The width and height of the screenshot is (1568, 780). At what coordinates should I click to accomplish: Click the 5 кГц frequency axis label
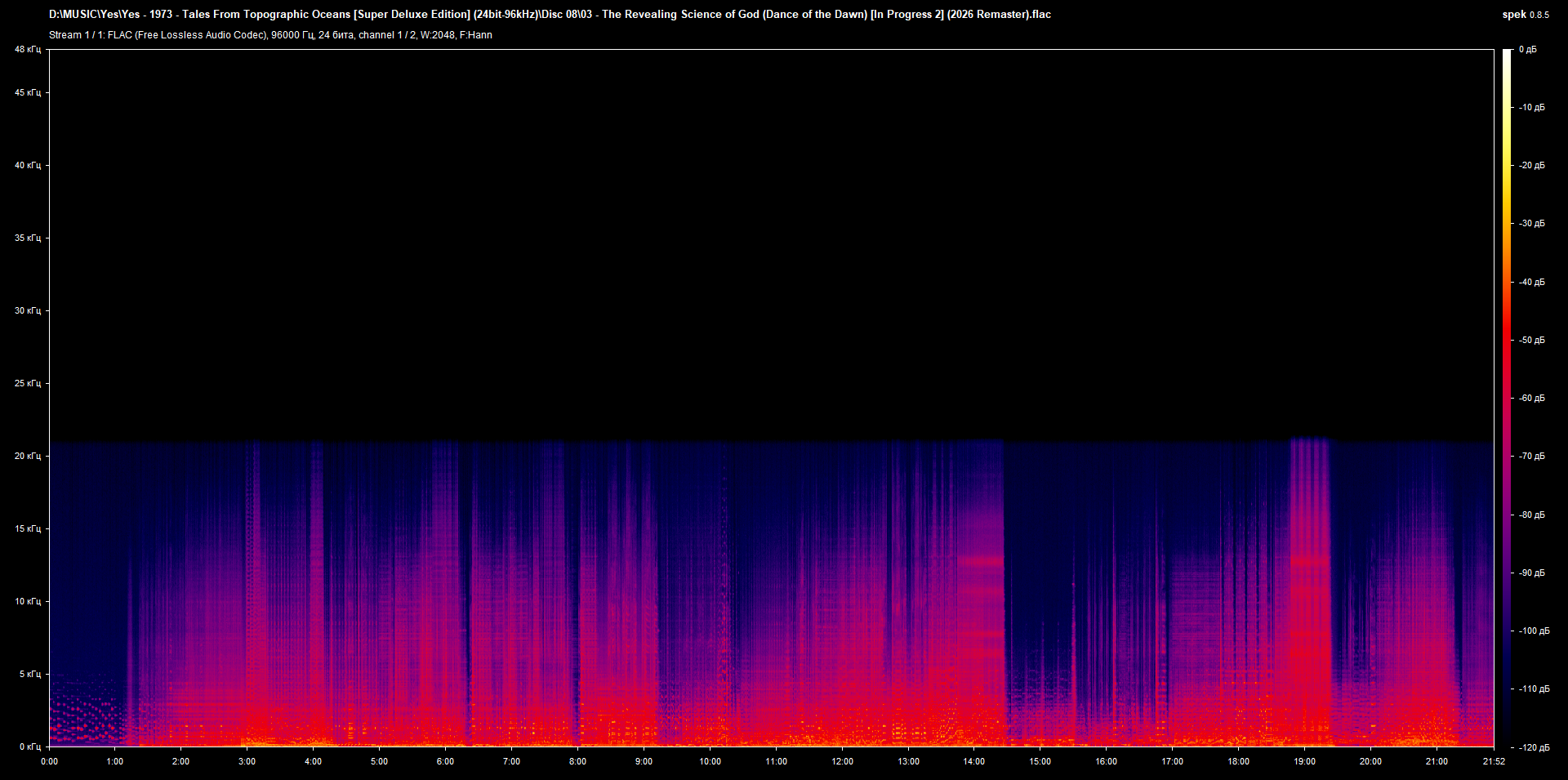30,675
